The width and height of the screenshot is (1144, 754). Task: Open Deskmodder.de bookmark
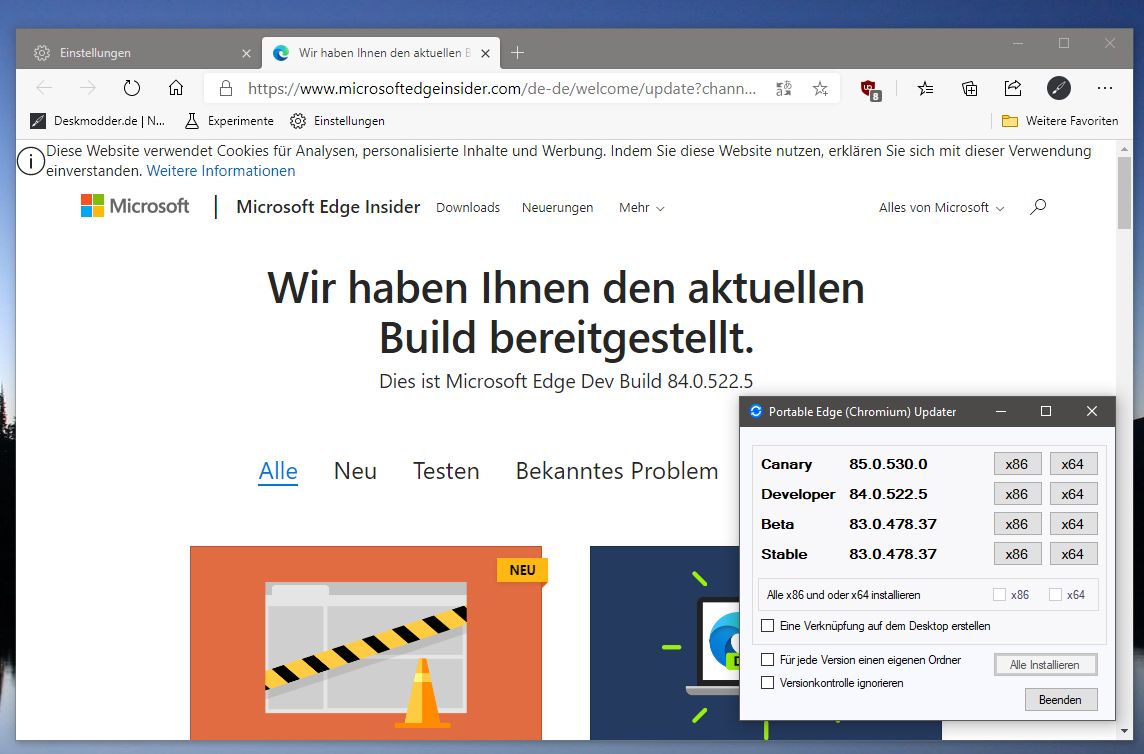[98, 121]
